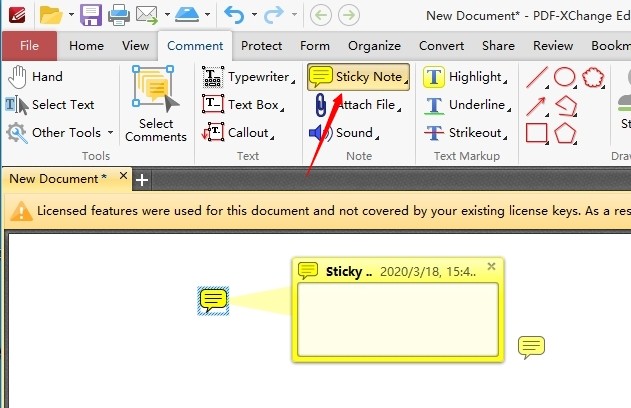Select the Polygon line drawing tool
The image size is (631, 408).
(565, 106)
